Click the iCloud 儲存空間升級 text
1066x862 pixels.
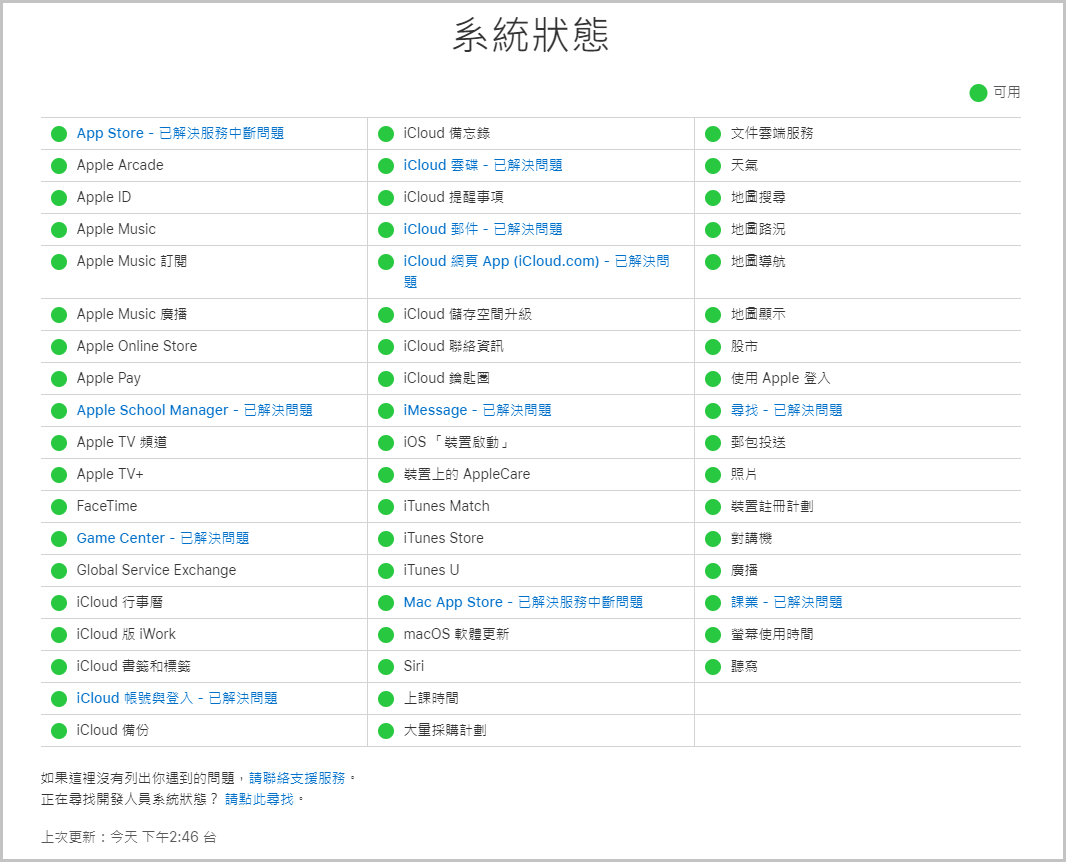tap(467, 314)
